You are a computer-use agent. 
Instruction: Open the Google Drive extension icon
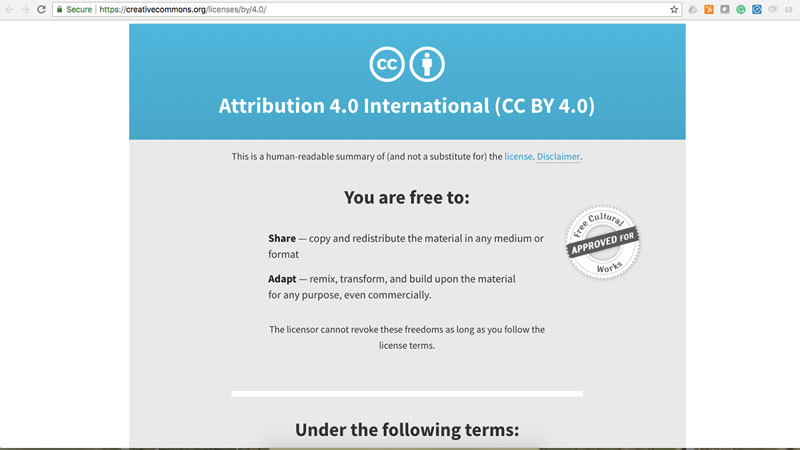pyautogui.click(x=692, y=10)
